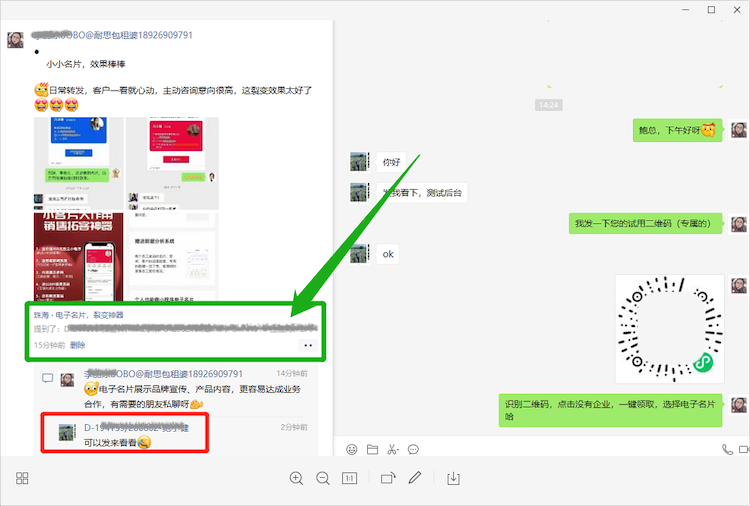
Task: Rotate the image with the rotate icon
Action: click(x=388, y=478)
